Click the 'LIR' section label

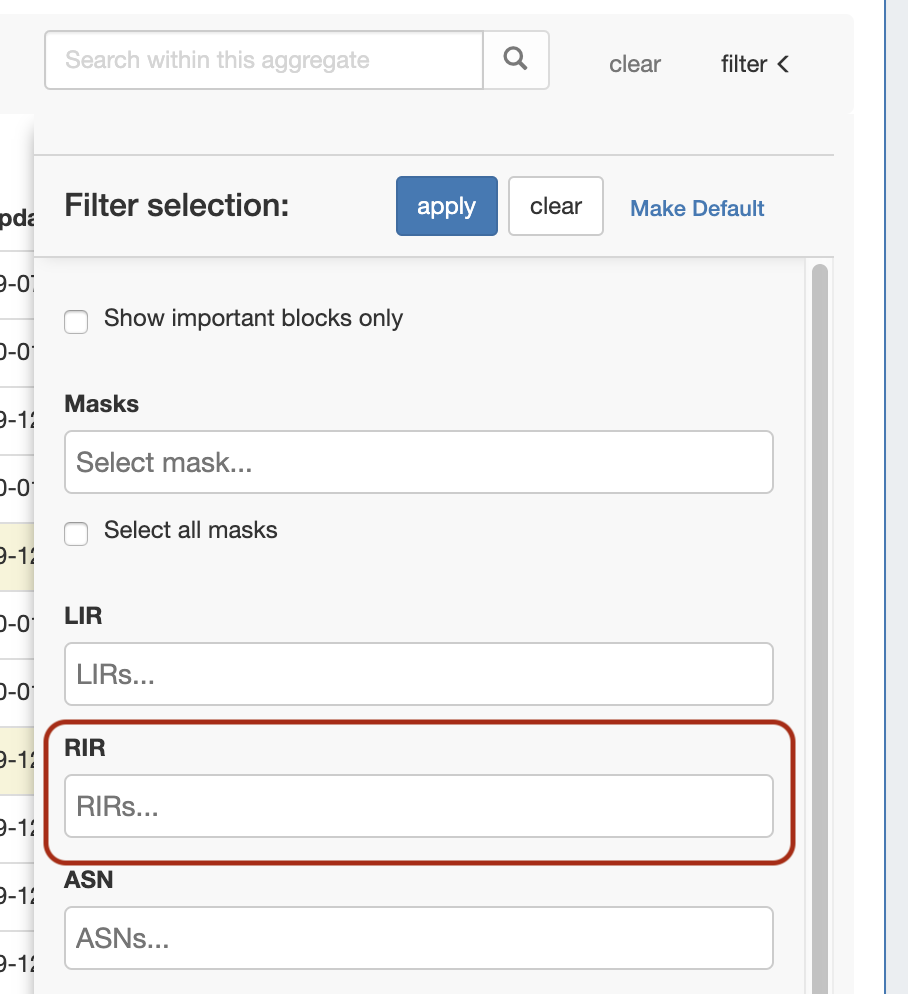click(x=83, y=616)
